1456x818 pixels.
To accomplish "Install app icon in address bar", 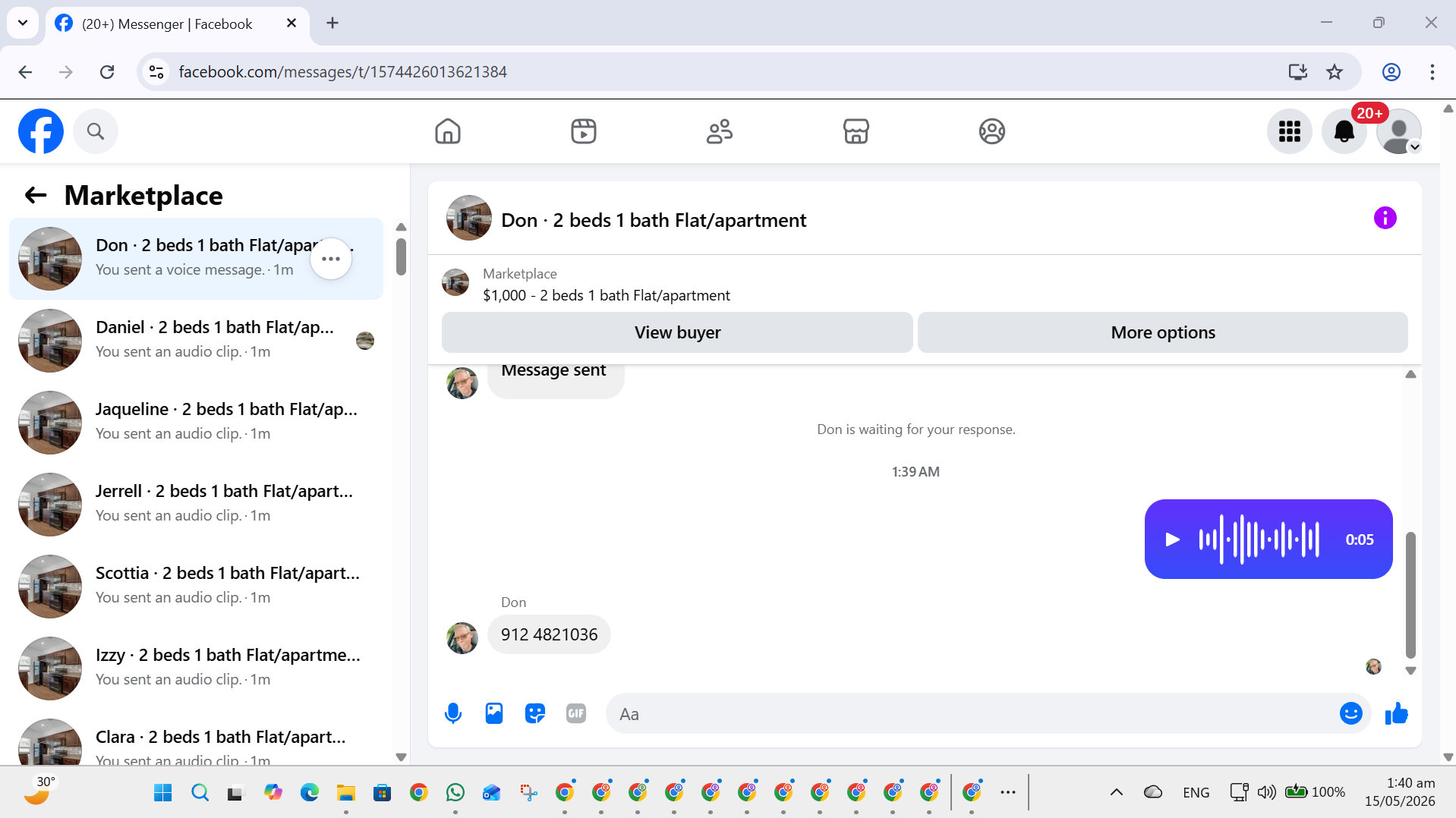I will [1297, 71].
